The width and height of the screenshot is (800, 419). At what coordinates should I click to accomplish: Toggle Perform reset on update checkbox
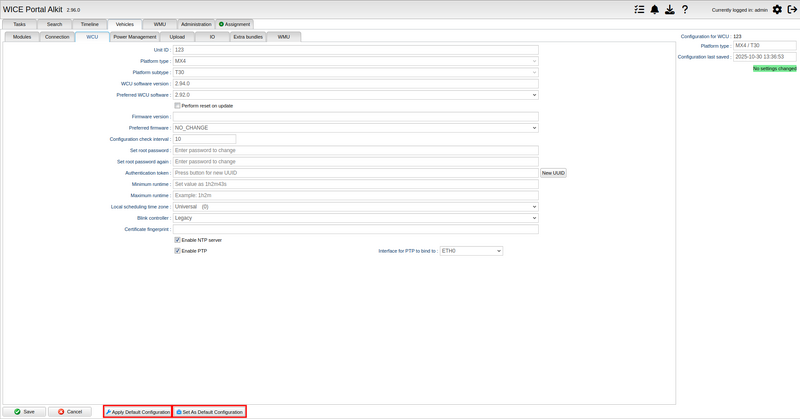pos(178,105)
